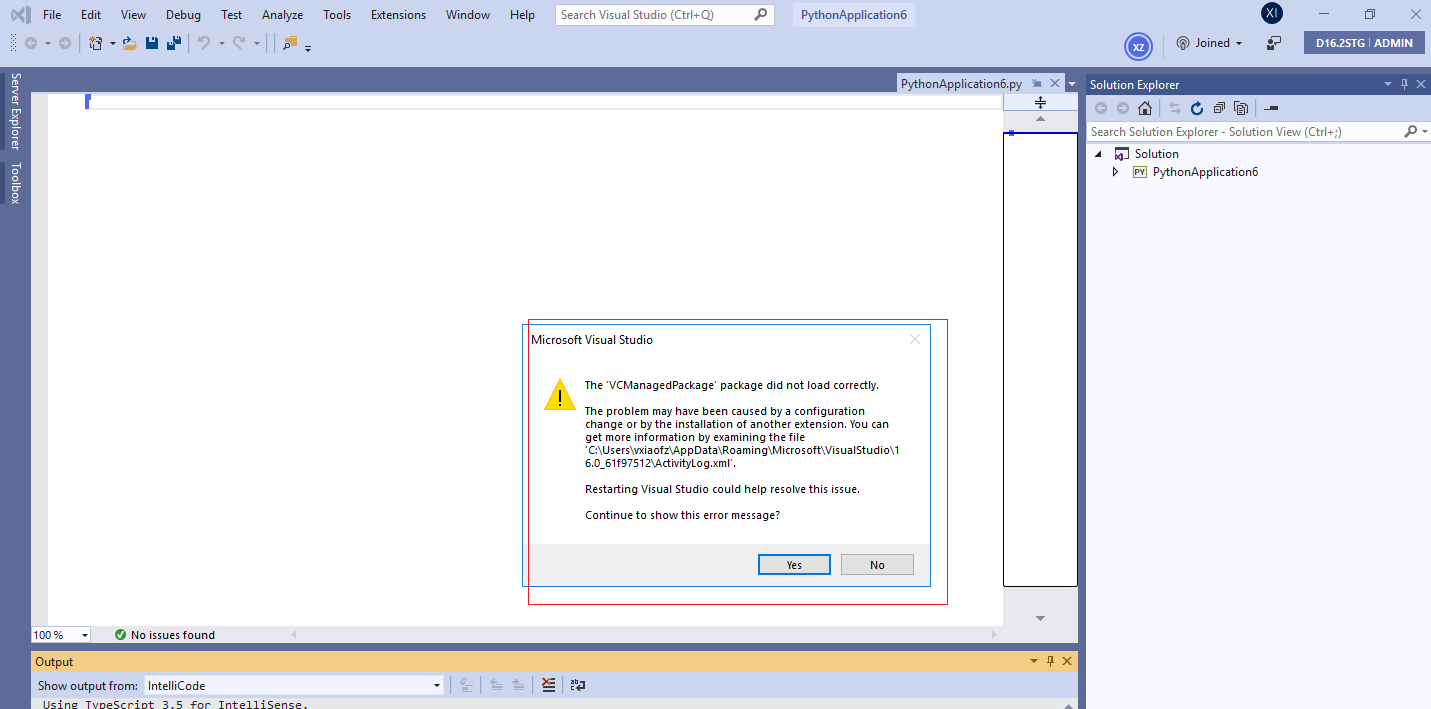
Task: Click the Undo arrow icon
Action: click(x=204, y=43)
